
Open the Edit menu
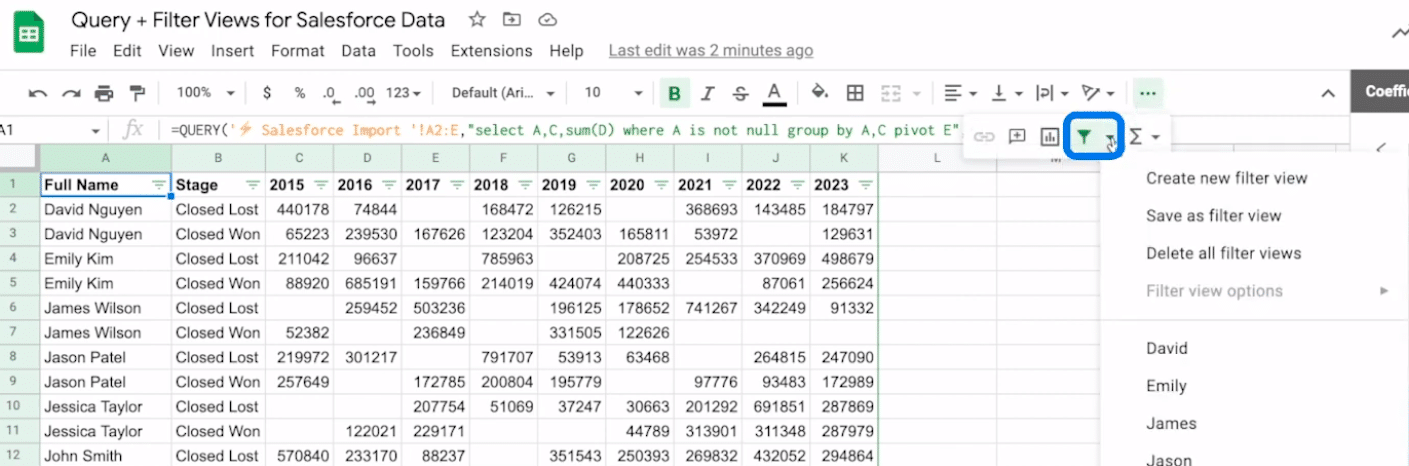(127, 51)
